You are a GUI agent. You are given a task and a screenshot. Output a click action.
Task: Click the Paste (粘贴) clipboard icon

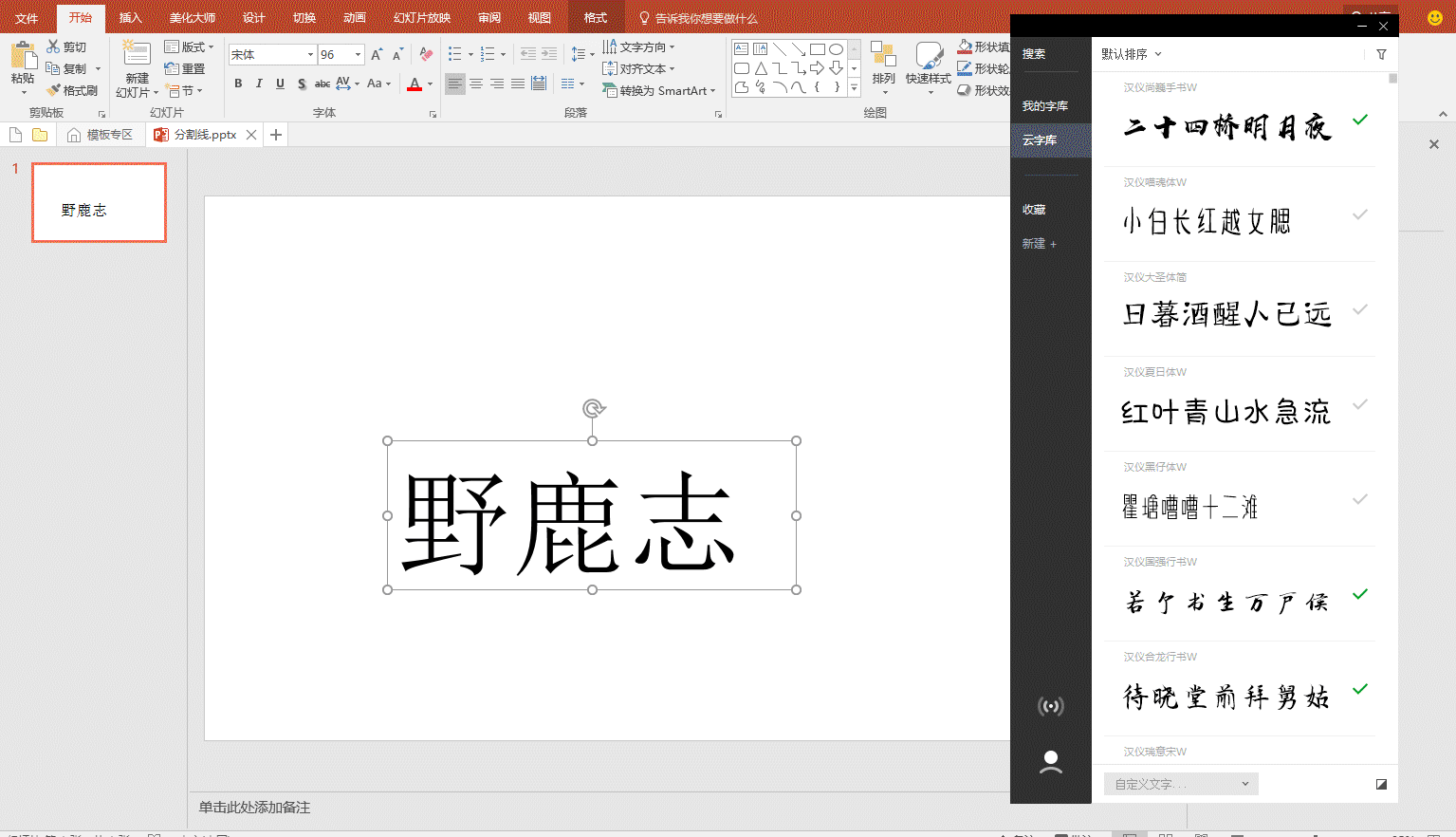(23, 56)
